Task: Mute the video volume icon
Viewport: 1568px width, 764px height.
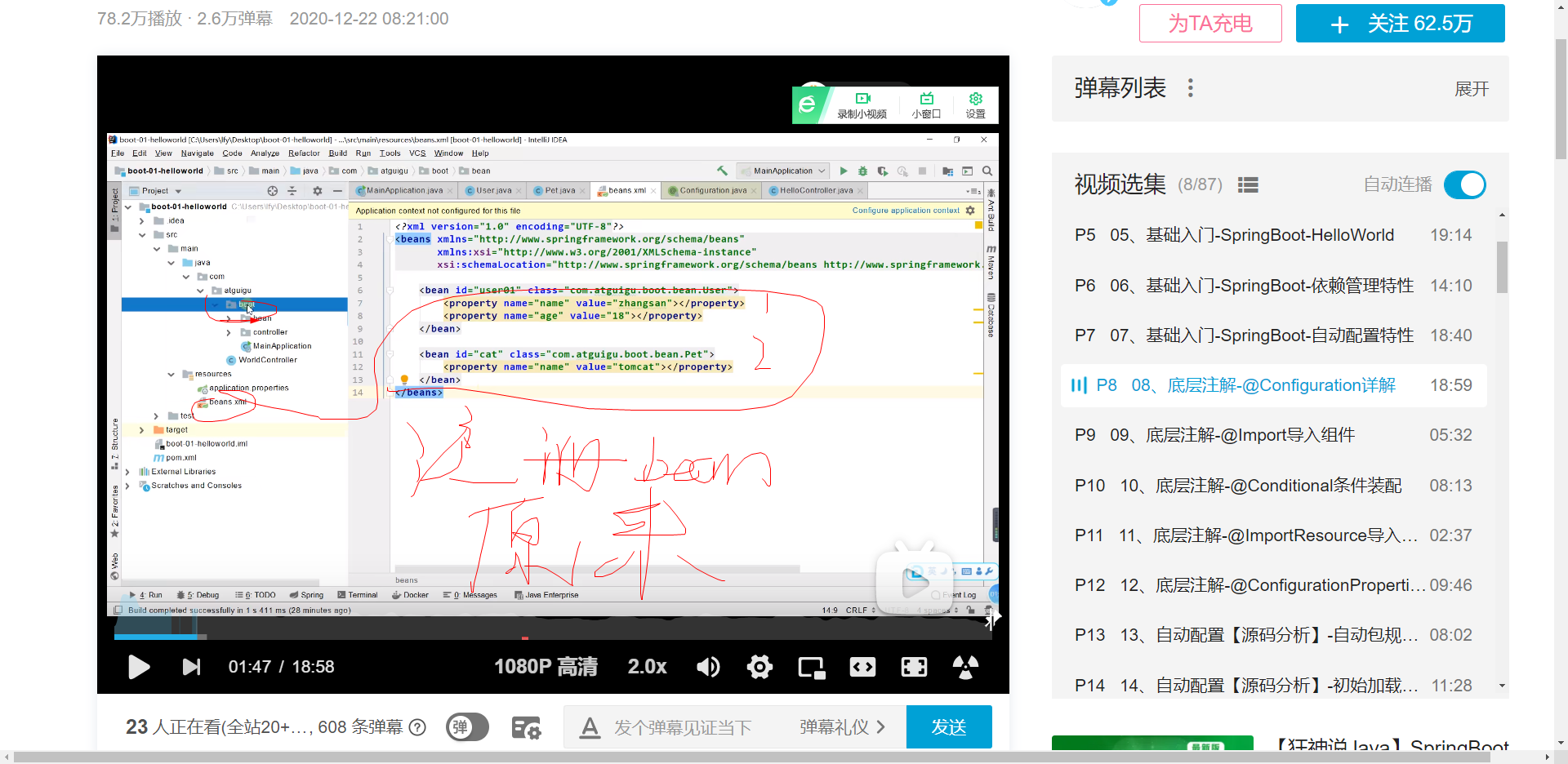Action: pyautogui.click(x=708, y=667)
